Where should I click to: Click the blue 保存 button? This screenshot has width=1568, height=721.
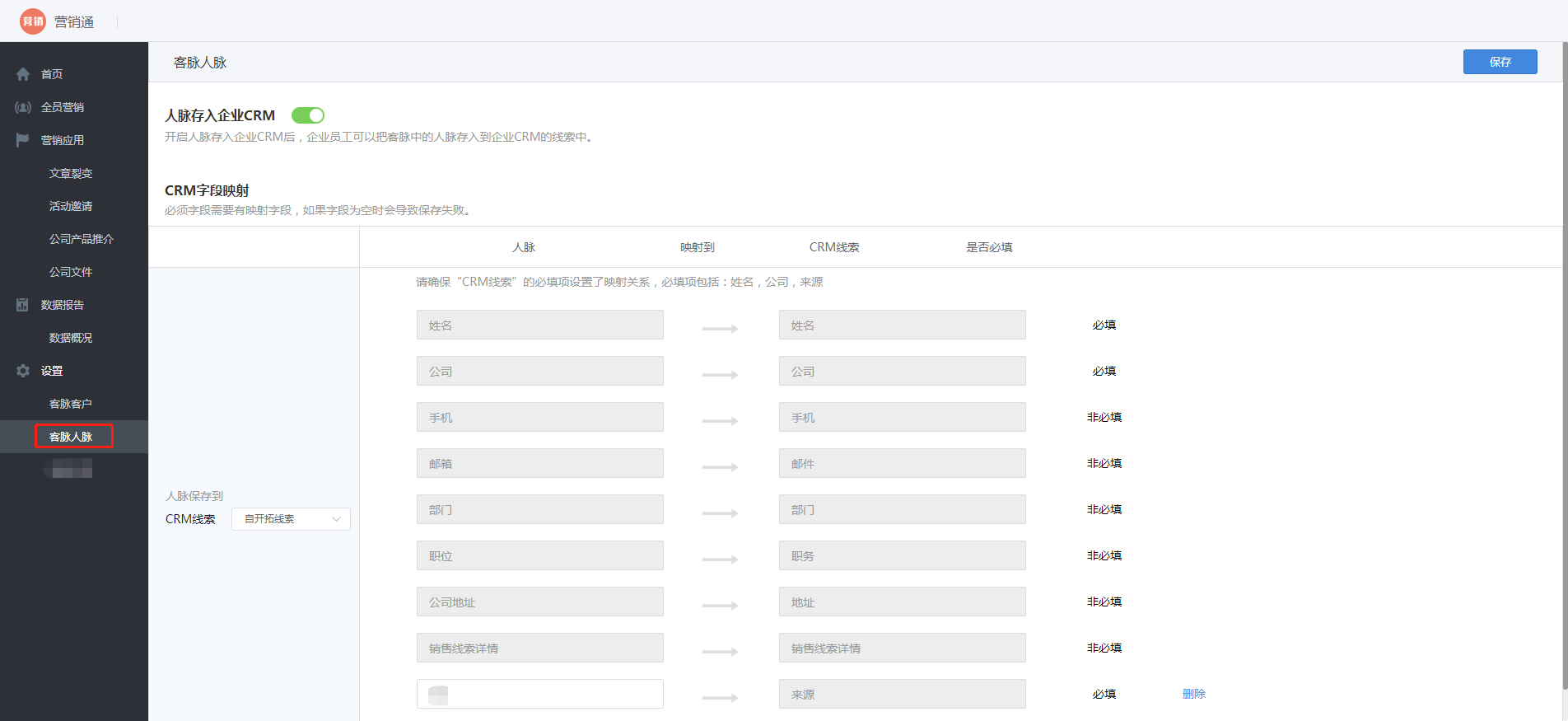1500,62
